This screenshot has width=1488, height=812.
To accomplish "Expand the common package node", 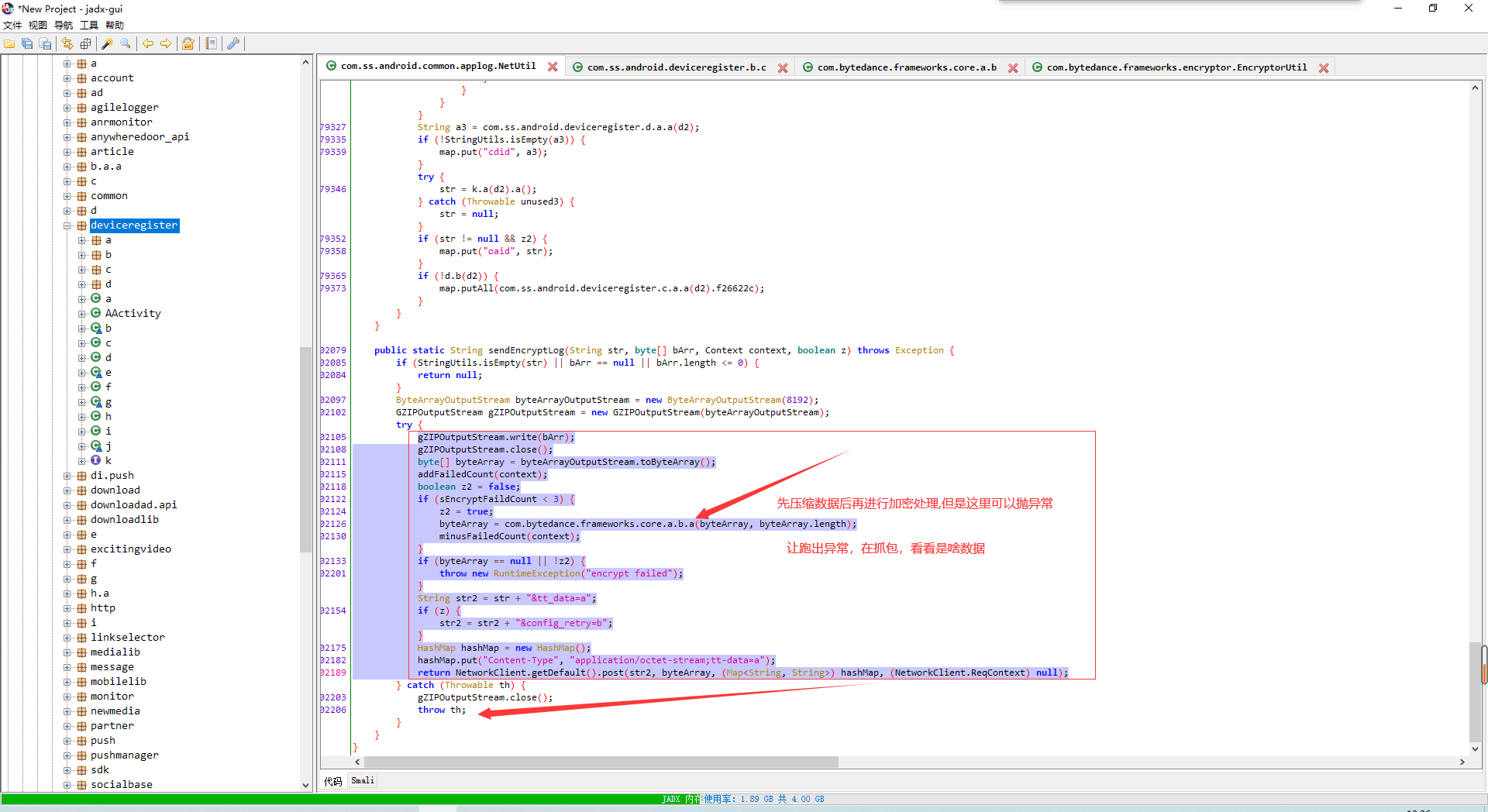I will coord(67,196).
